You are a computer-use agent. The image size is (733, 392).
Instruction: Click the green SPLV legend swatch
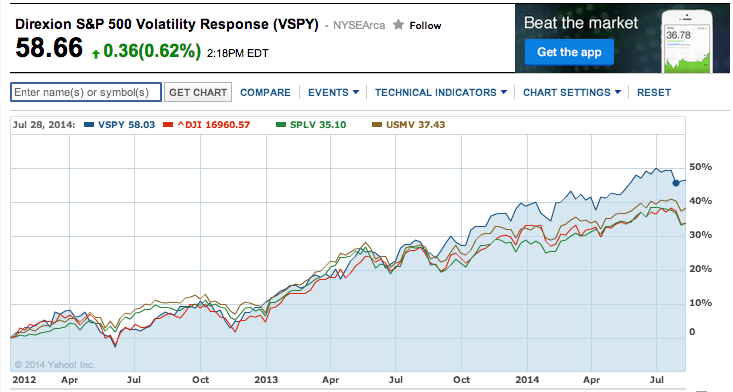pos(280,125)
